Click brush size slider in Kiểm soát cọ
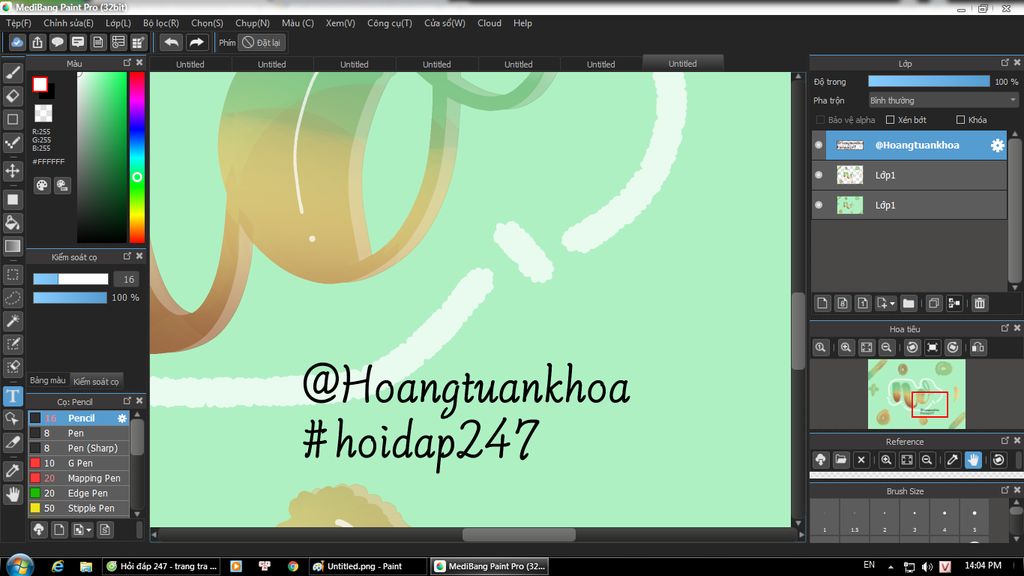Viewport: 1024px width, 576px height. coord(71,279)
